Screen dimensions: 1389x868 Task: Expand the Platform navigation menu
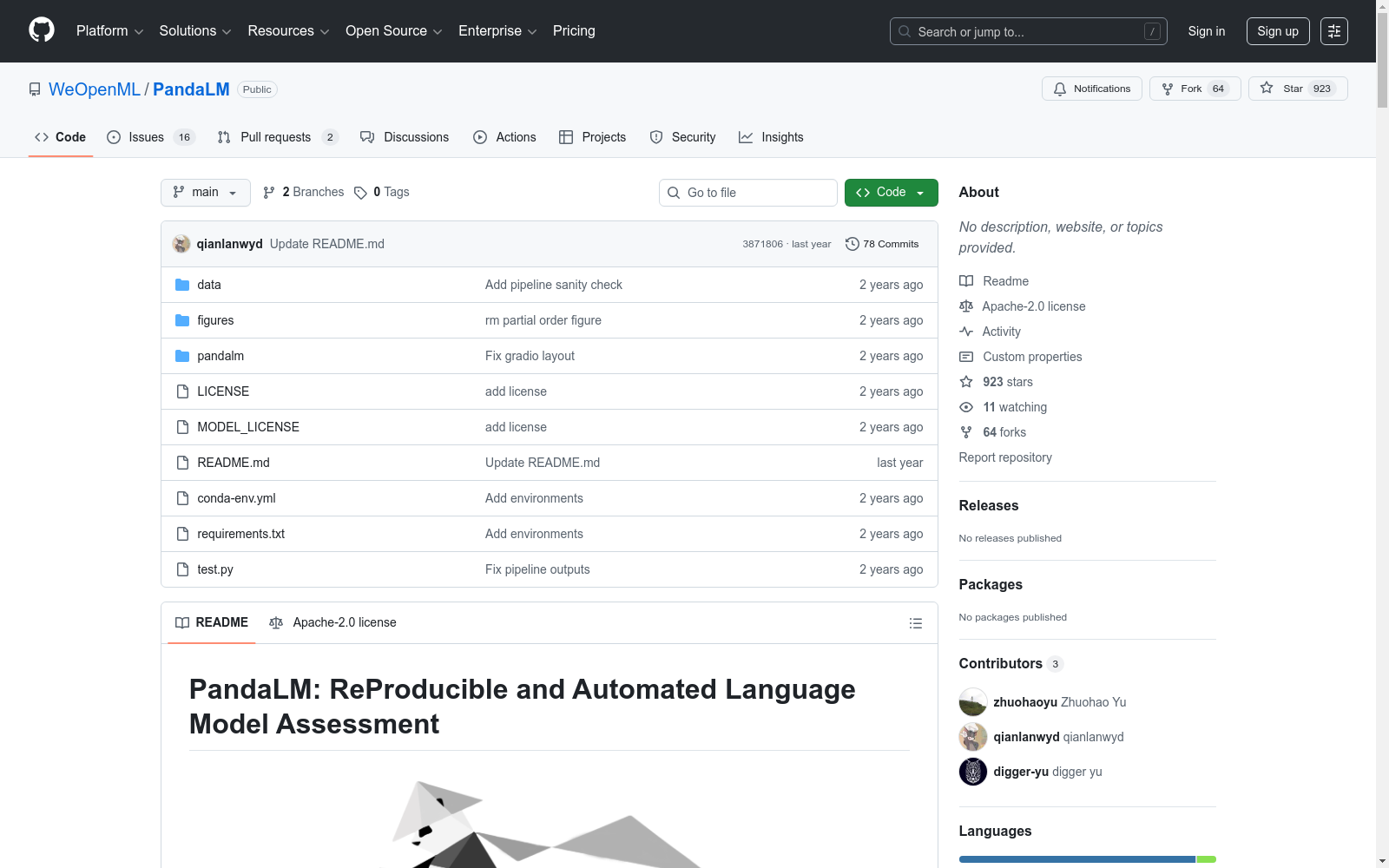pyautogui.click(x=109, y=31)
